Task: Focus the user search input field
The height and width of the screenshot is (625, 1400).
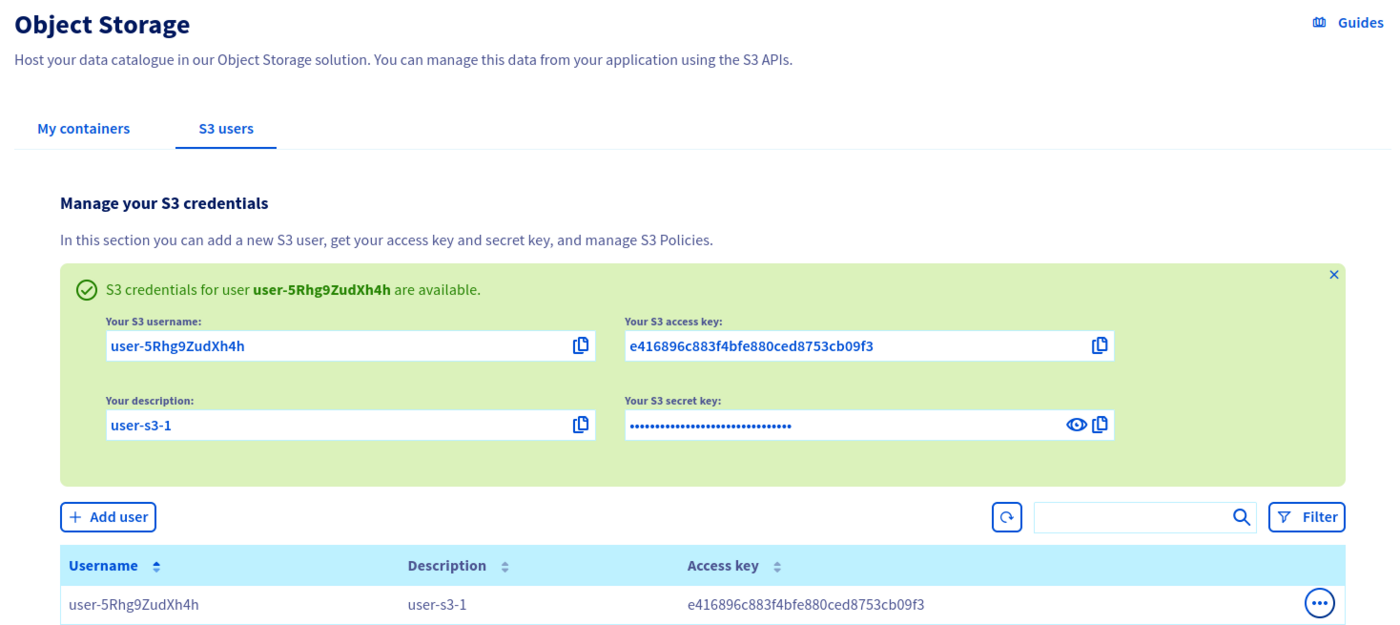Action: coord(1130,517)
